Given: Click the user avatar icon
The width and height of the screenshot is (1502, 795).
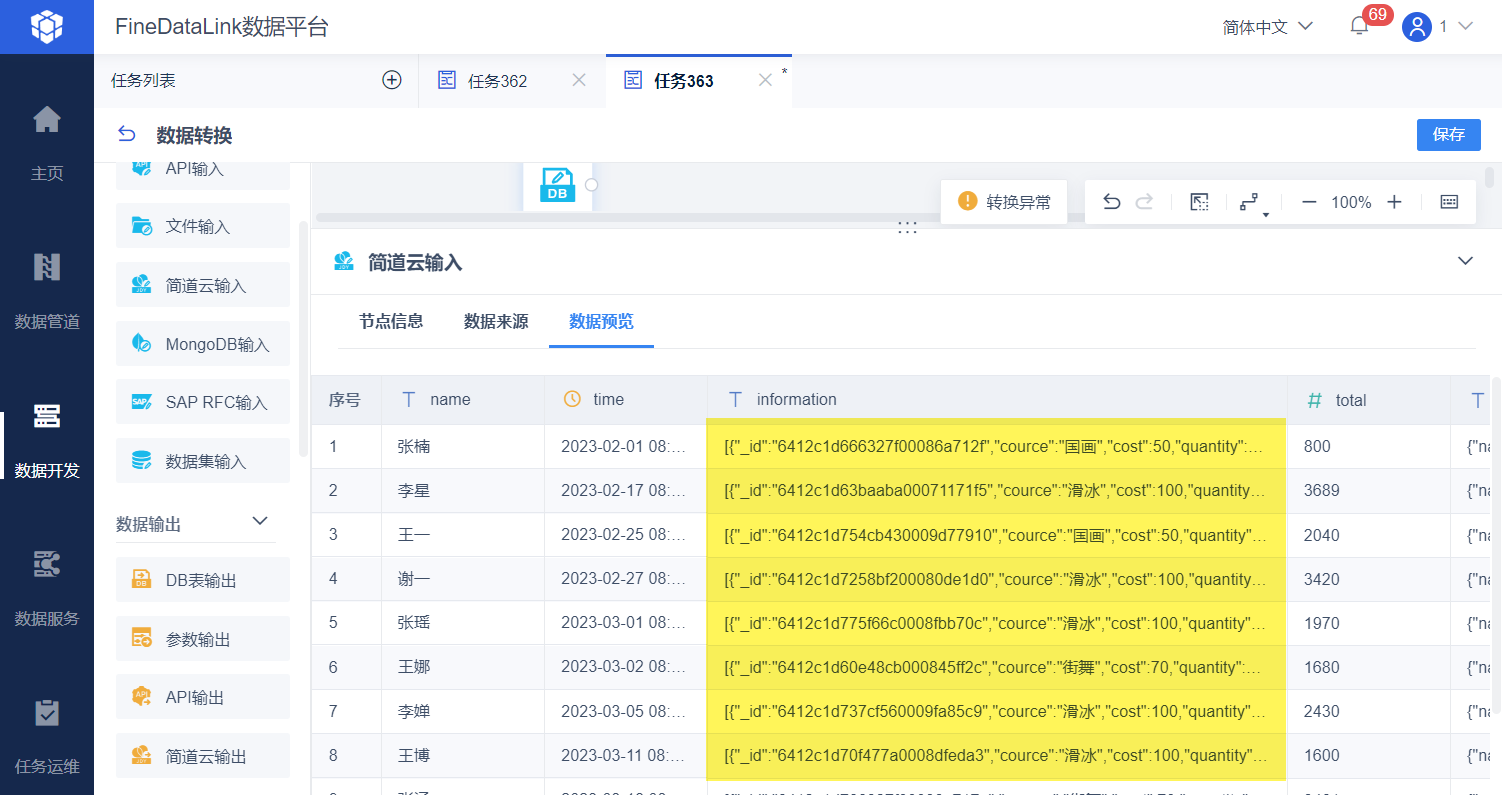Looking at the screenshot, I should (x=1417, y=27).
